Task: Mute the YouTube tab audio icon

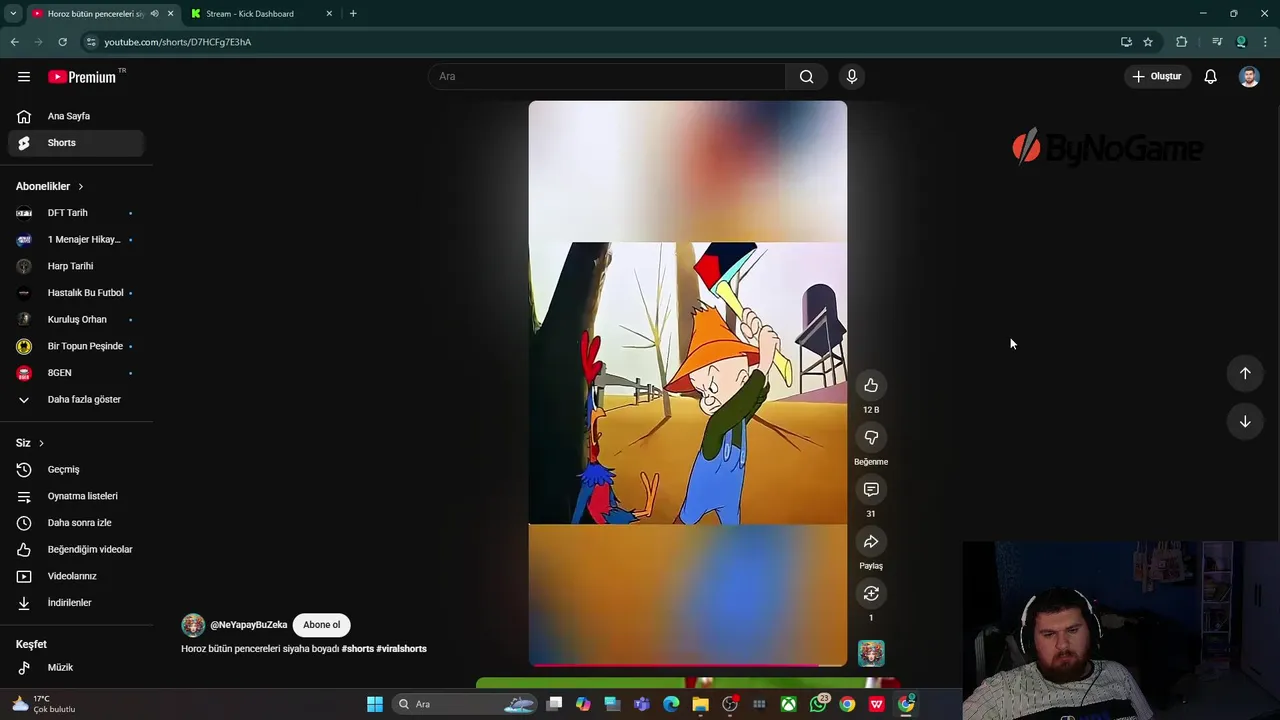Action: 154,14
